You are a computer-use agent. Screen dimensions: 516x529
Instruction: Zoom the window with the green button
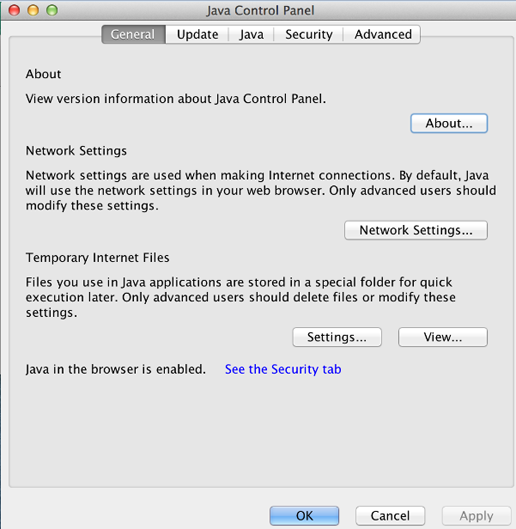coord(52,10)
